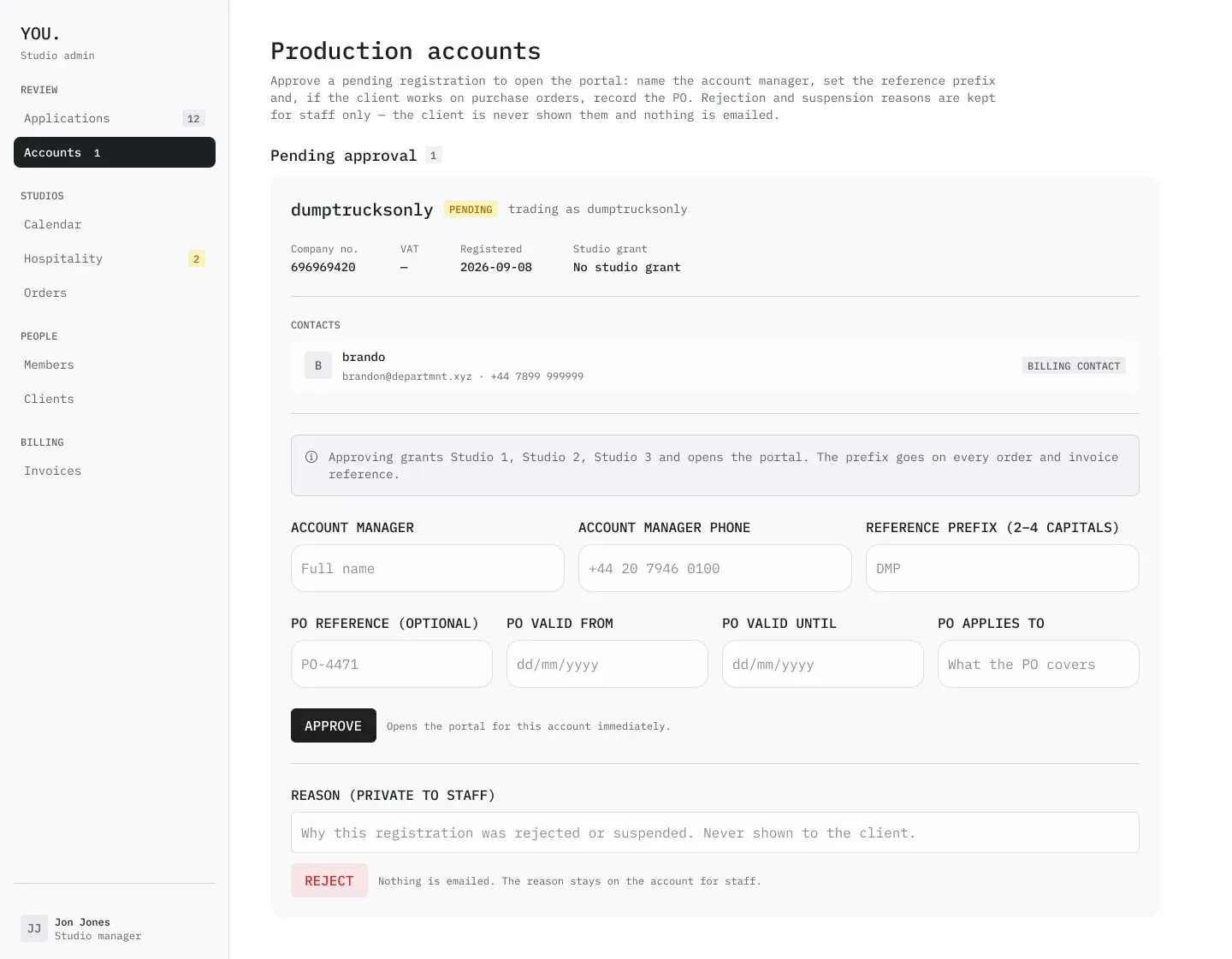1232x959 pixels.
Task: Click the B avatar for brando
Action: [x=318, y=365]
